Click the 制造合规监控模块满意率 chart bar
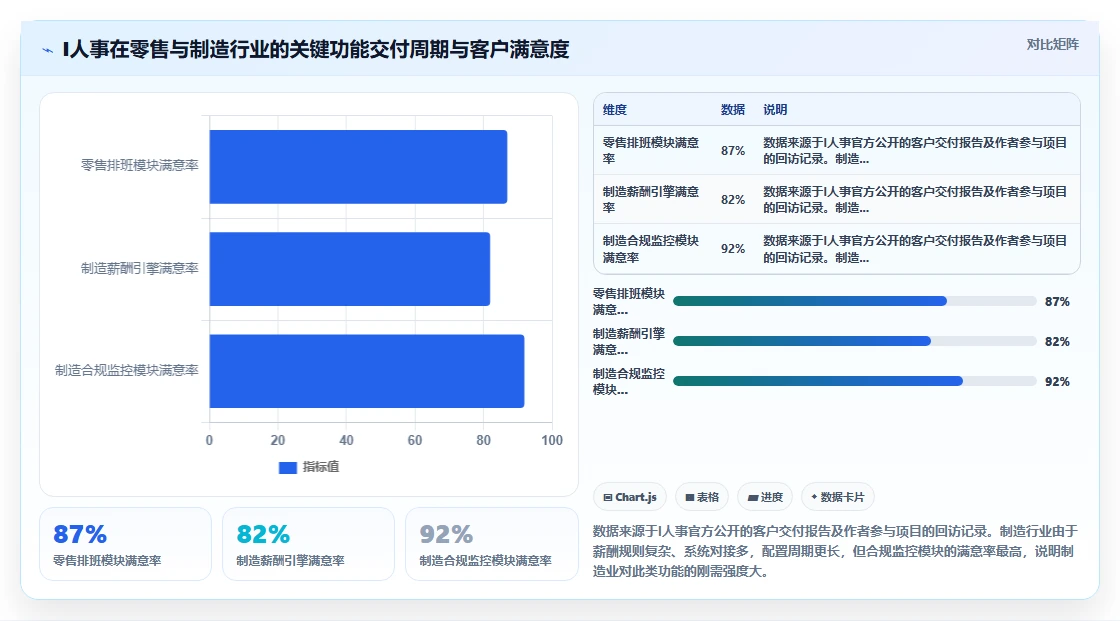The width and height of the screenshot is (1120, 621). 366,371
